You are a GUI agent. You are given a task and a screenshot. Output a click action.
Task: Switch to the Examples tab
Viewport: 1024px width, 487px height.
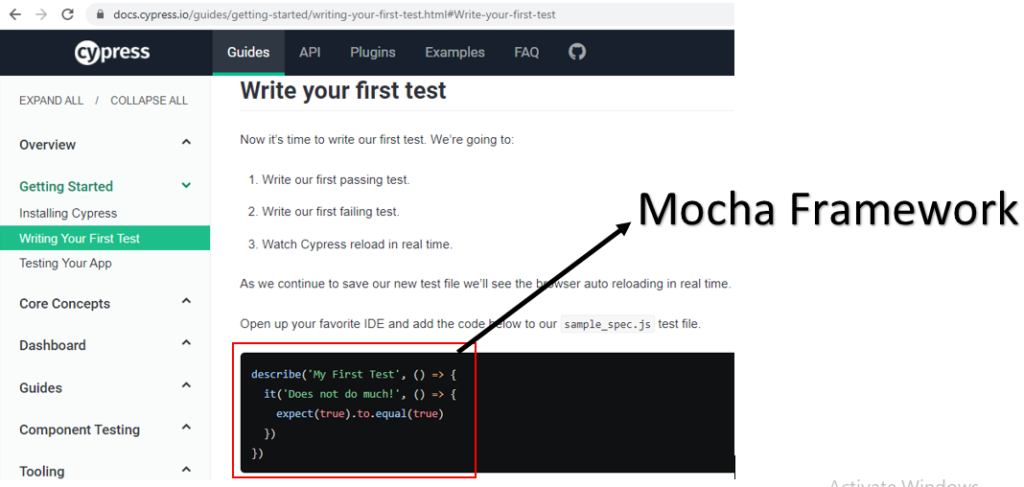pos(455,53)
